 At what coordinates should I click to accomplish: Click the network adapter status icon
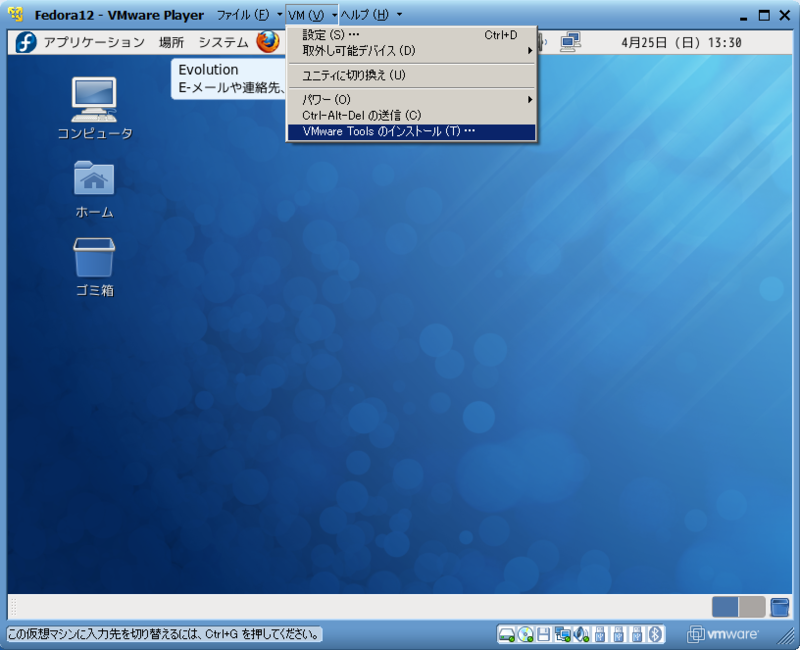[563, 634]
